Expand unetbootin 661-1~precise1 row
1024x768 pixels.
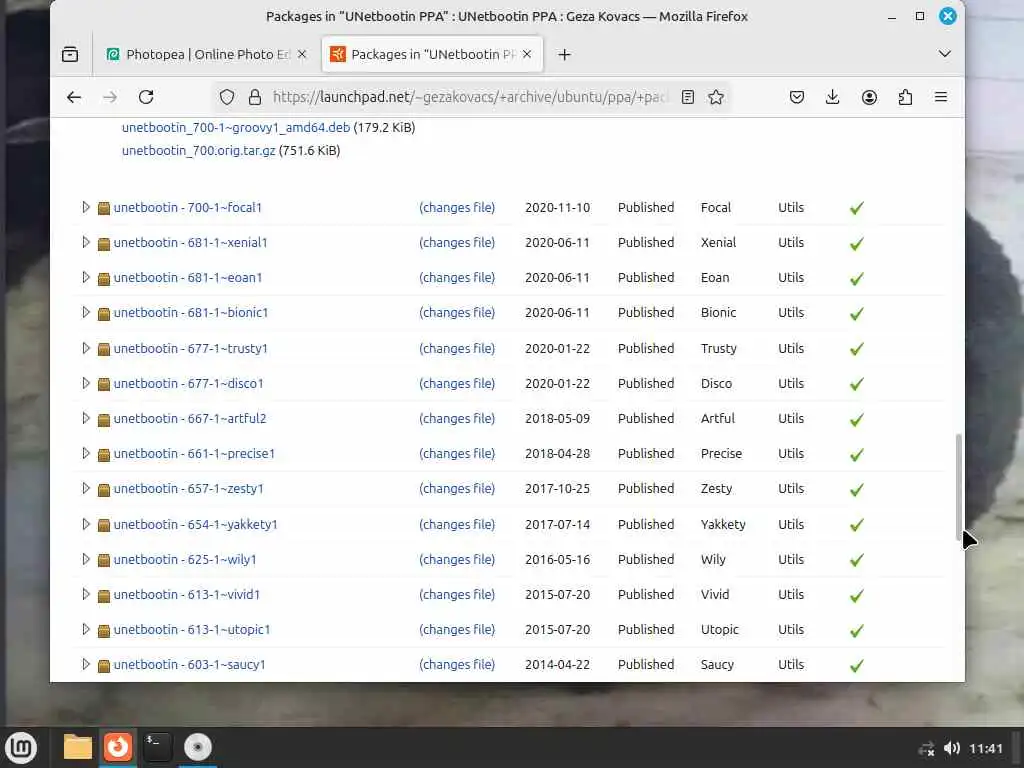[x=86, y=453]
